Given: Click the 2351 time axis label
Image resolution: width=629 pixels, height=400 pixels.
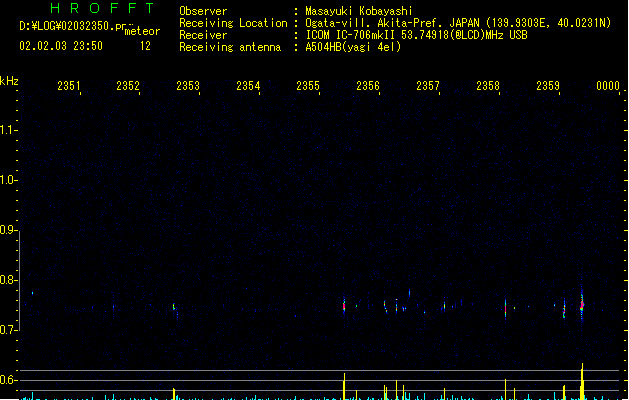Looking at the screenshot, I should tap(69, 86).
